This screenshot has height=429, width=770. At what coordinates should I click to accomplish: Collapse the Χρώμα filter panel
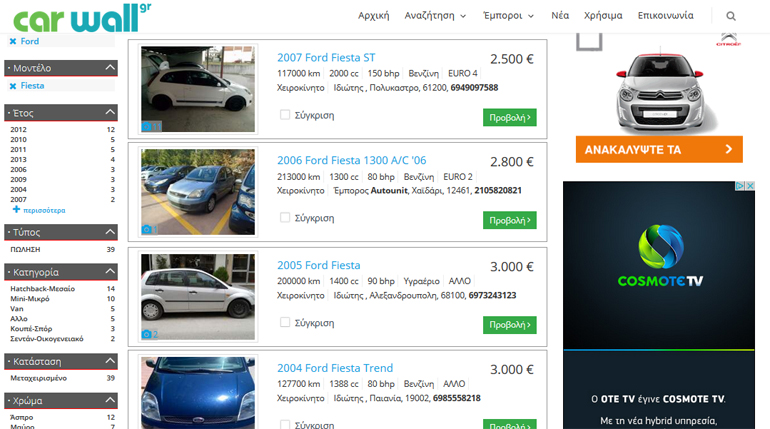click(x=110, y=401)
